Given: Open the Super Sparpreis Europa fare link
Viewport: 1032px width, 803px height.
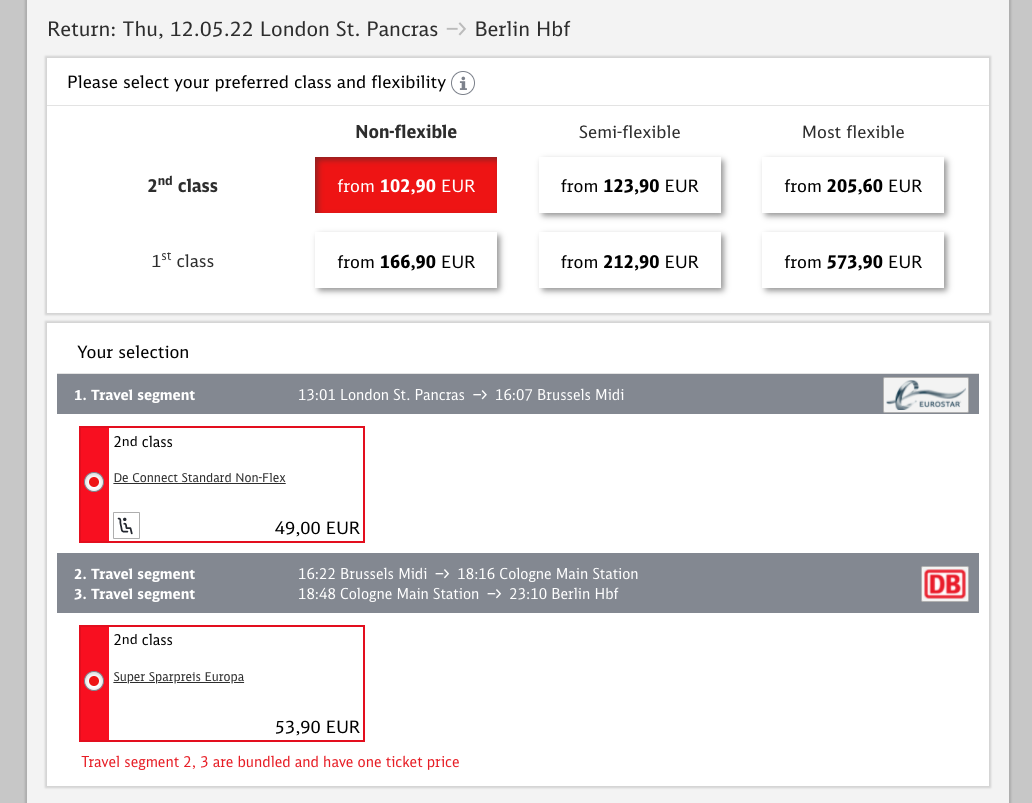Looking at the screenshot, I should pos(179,677).
